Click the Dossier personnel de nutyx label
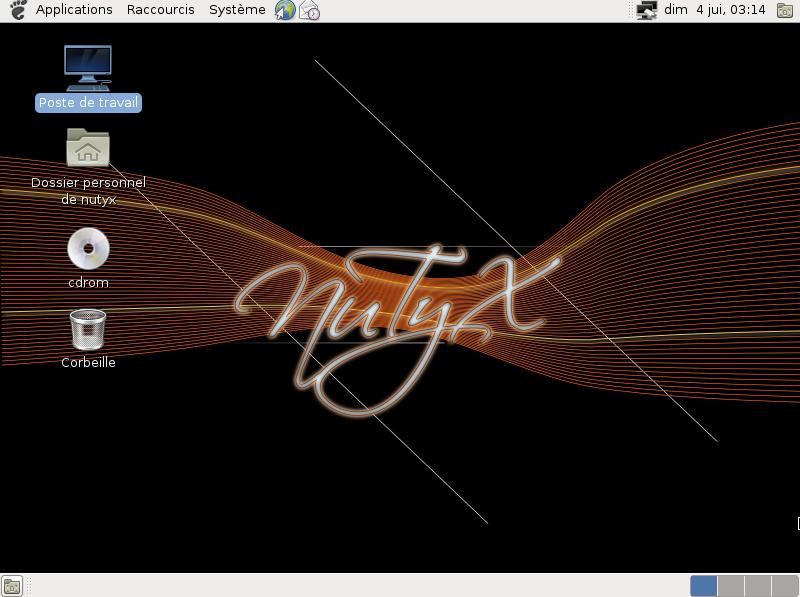The image size is (800, 597). pos(88,191)
